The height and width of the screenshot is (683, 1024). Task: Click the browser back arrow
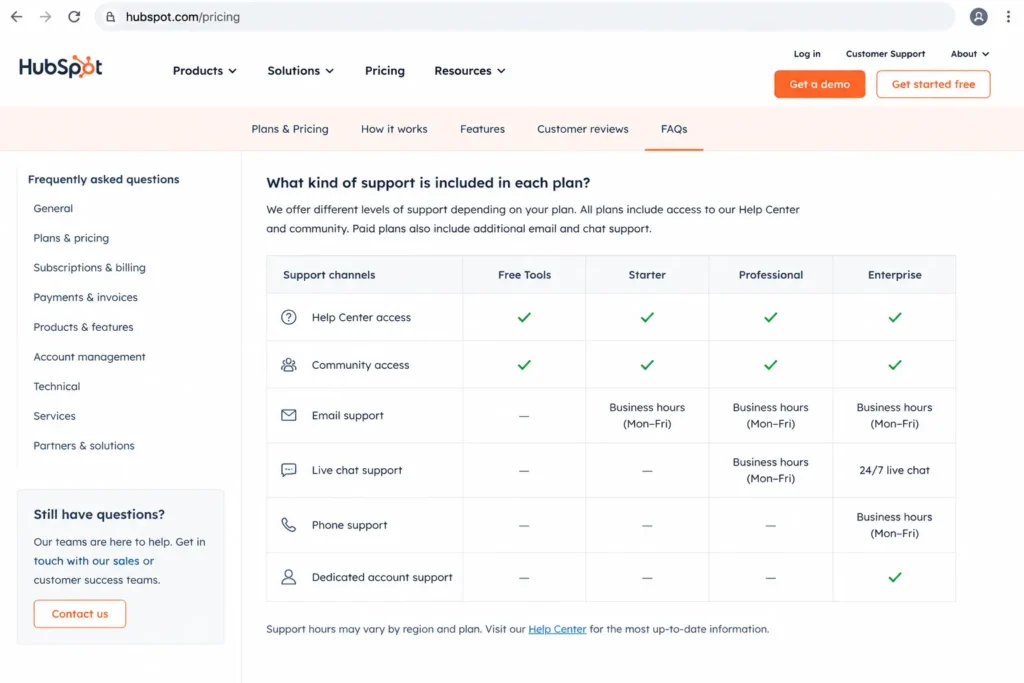pos(16,17)
